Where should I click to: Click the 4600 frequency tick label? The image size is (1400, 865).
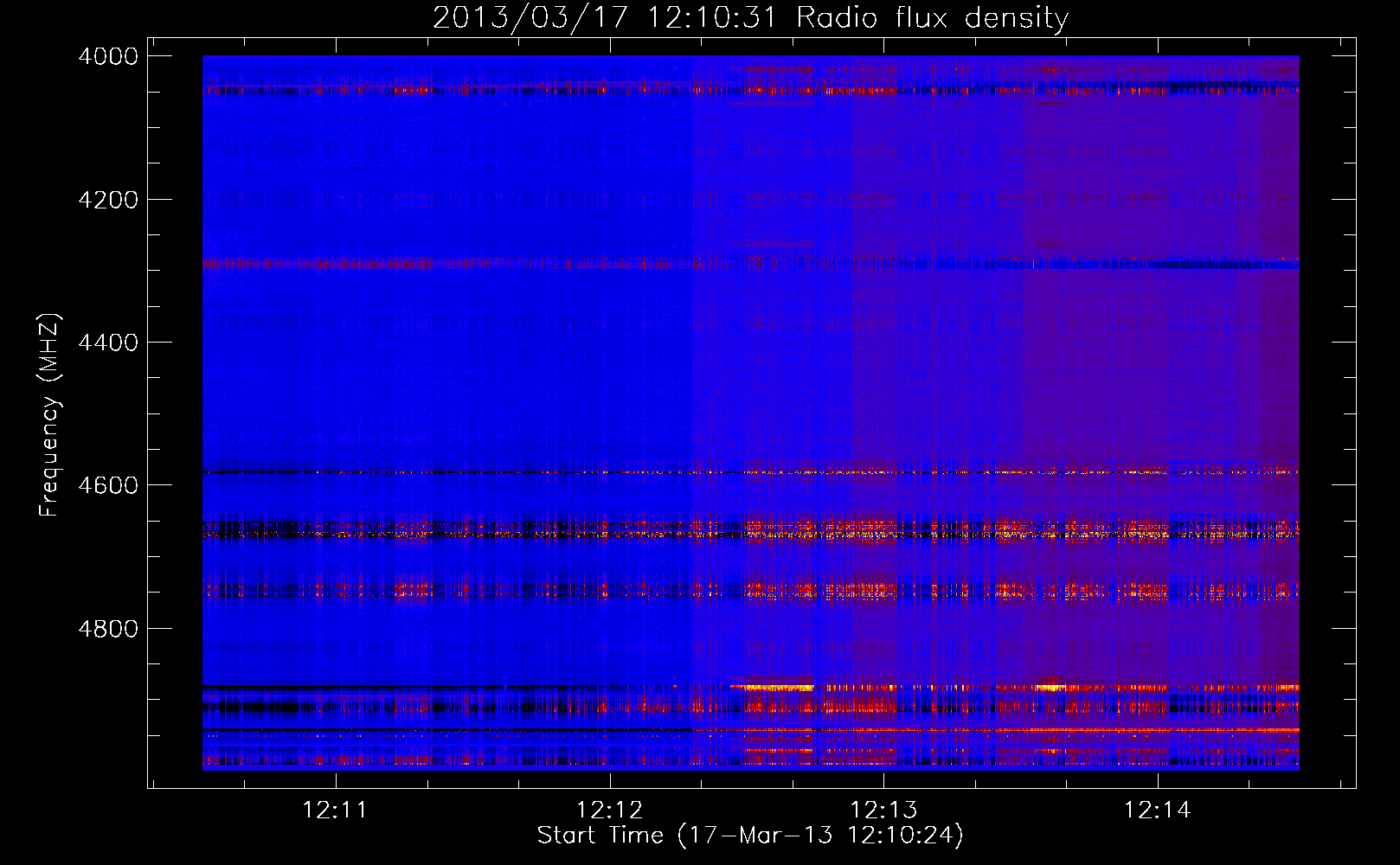(x=108, y=485)
